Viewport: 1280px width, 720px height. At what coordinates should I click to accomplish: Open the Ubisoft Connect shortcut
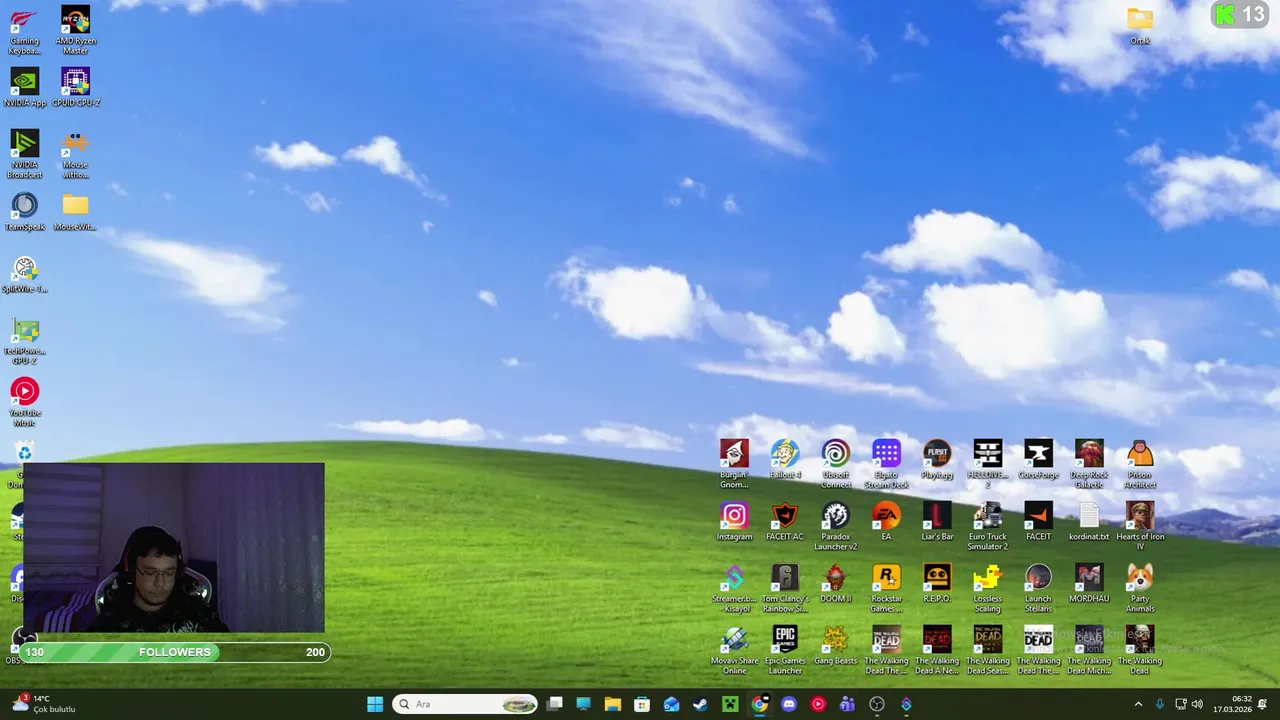(836, 465)
